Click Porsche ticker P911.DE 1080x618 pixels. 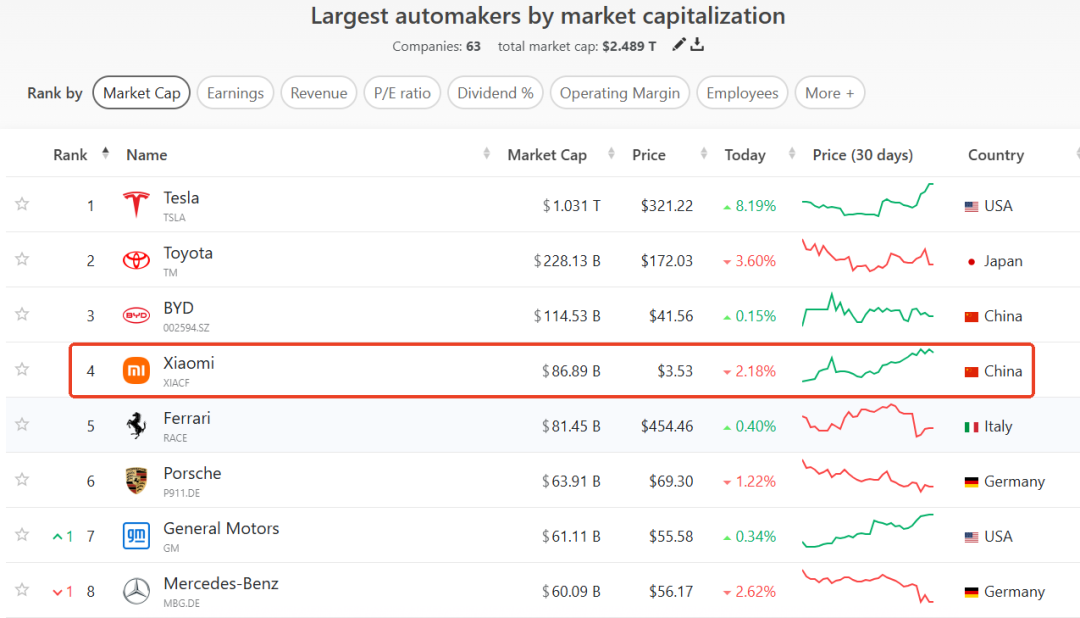[182, 493]
